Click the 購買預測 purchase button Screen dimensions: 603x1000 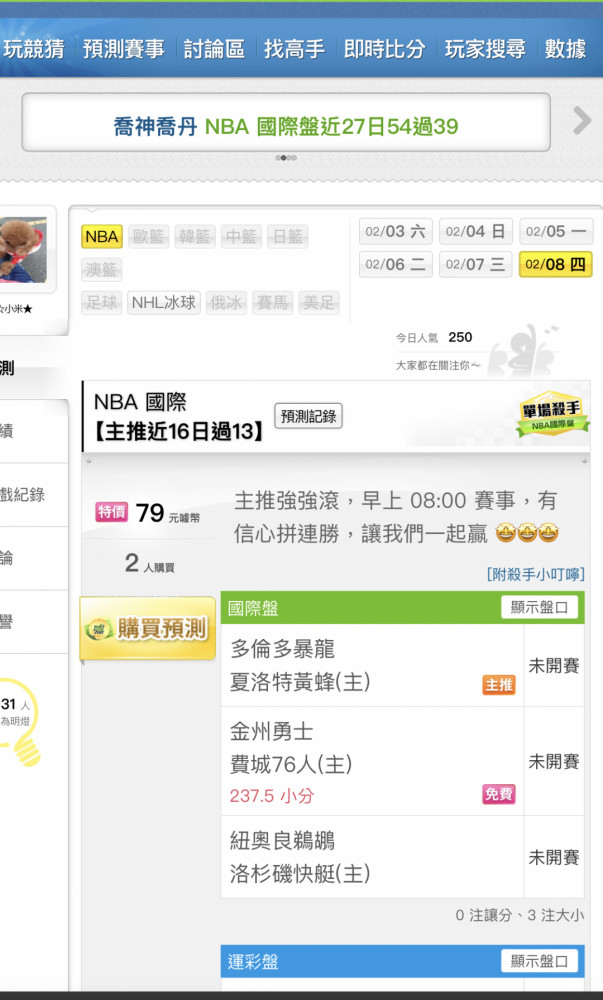pos(148,628)
